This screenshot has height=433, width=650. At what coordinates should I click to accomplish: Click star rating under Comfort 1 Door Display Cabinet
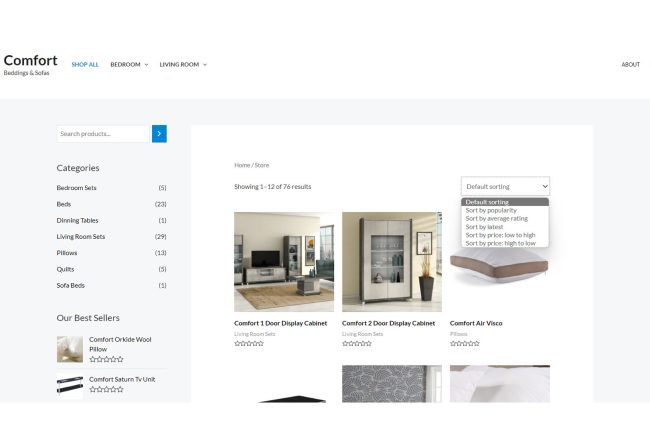[x=249, y=343]
